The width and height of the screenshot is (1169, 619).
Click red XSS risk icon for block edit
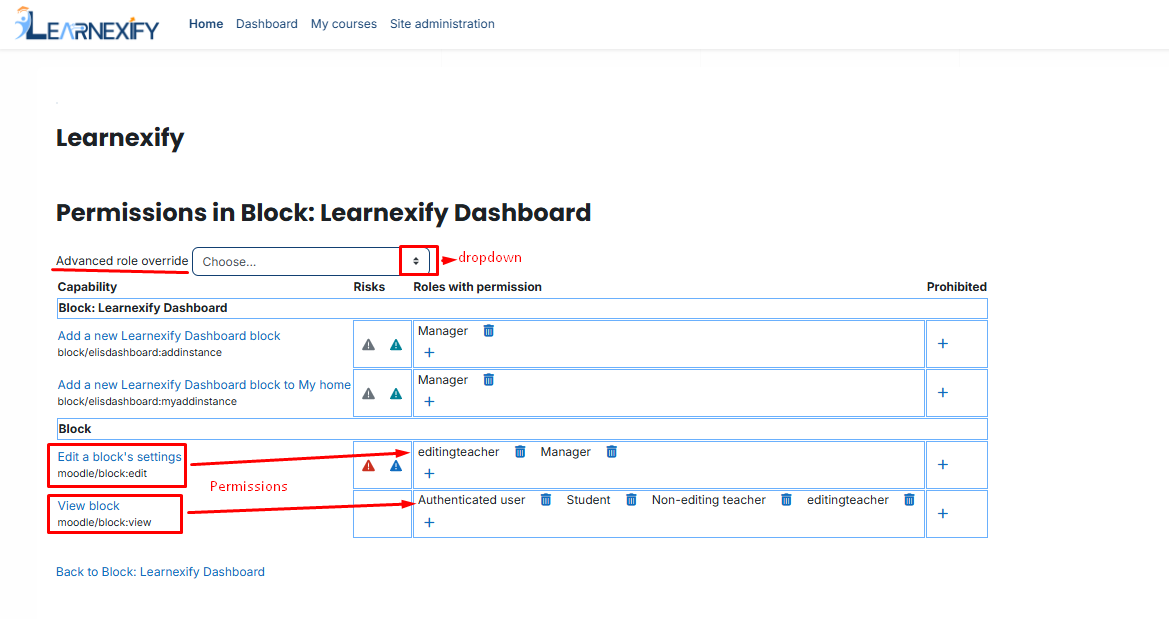tap(368, 466)
